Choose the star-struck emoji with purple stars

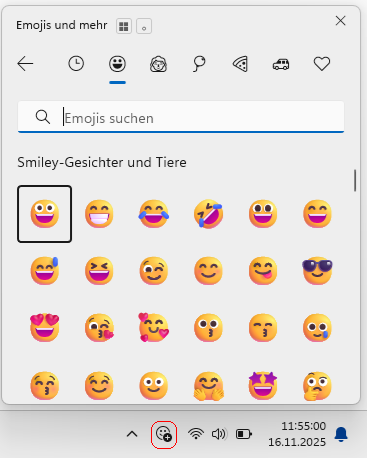coord(263,386)
